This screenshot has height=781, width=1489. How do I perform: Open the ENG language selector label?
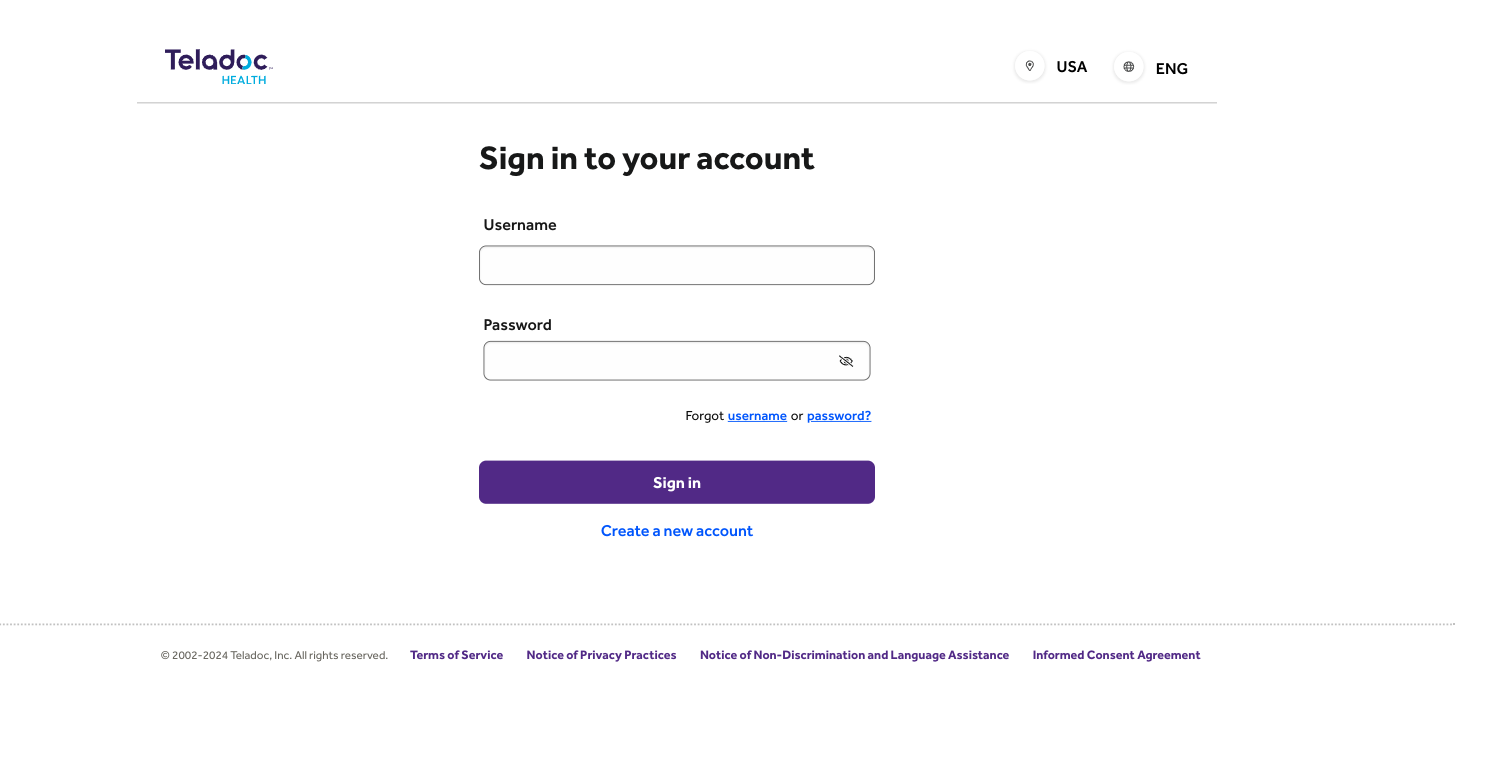tap(1171, 69)
